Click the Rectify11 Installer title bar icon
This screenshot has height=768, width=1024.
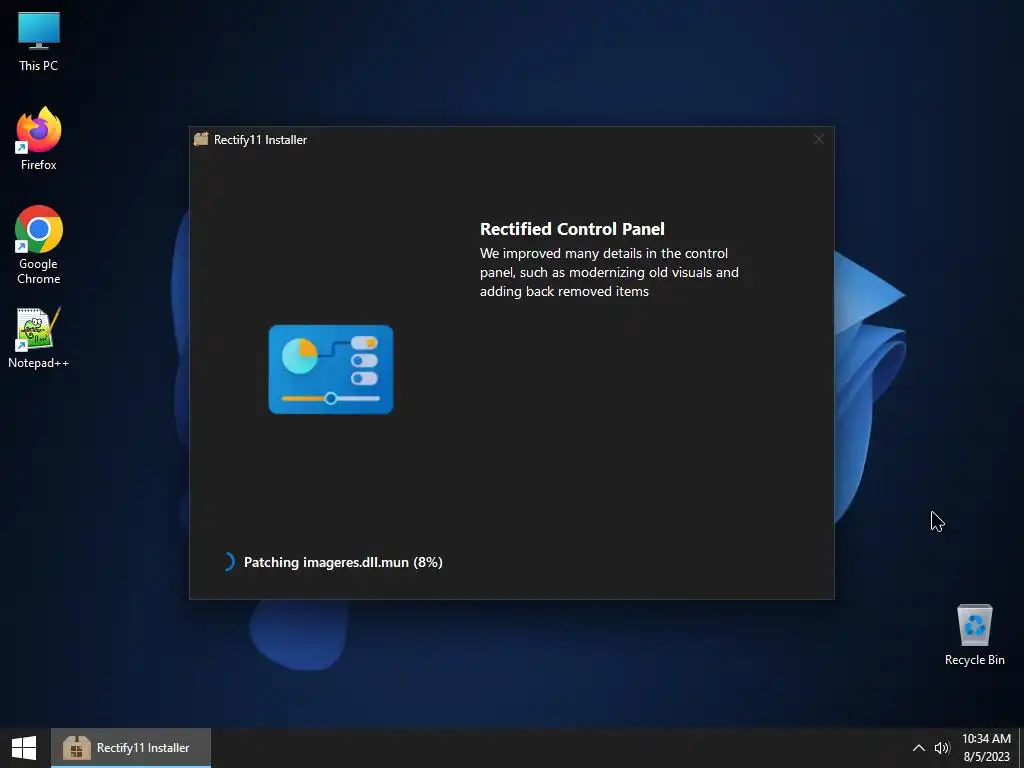201,139
